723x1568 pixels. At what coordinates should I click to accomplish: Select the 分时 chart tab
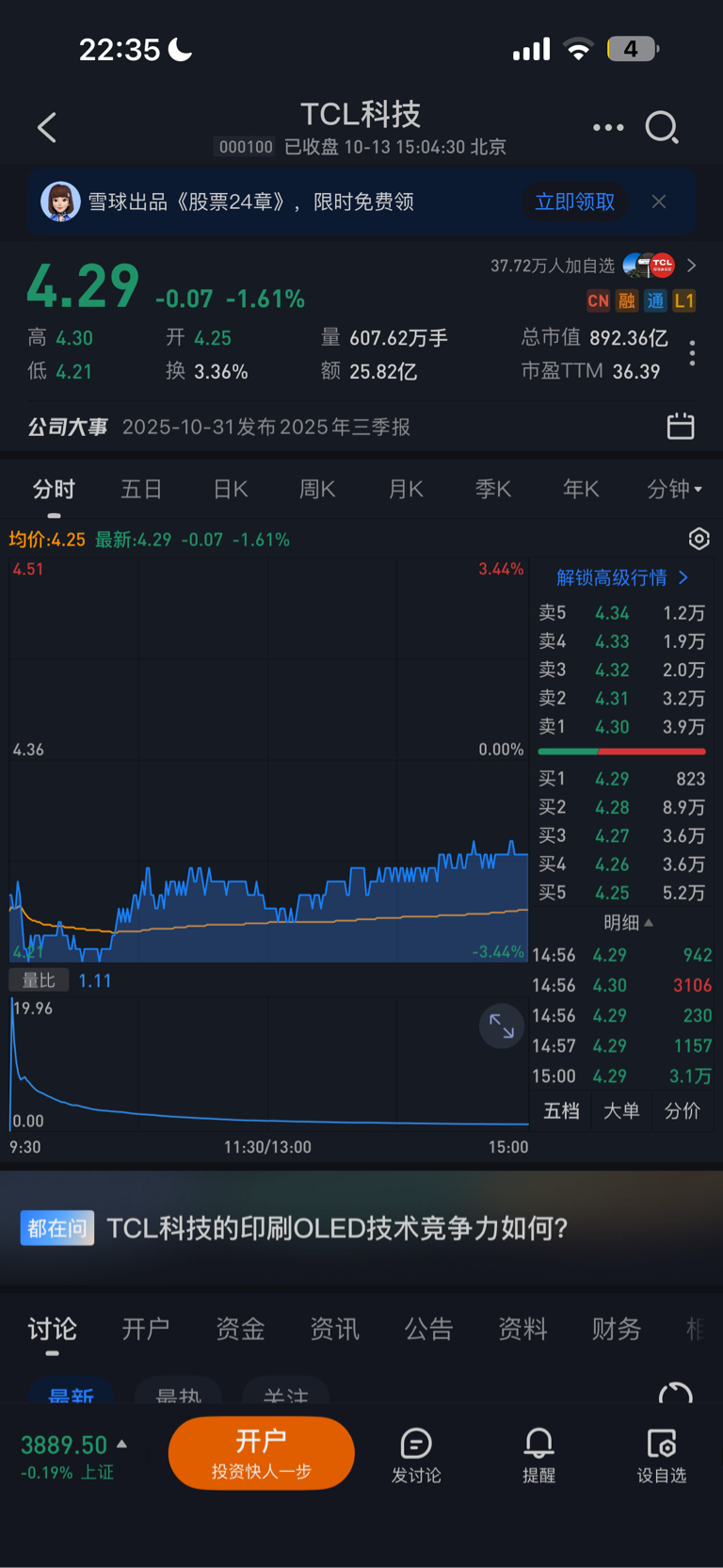[x=54, y=489]
